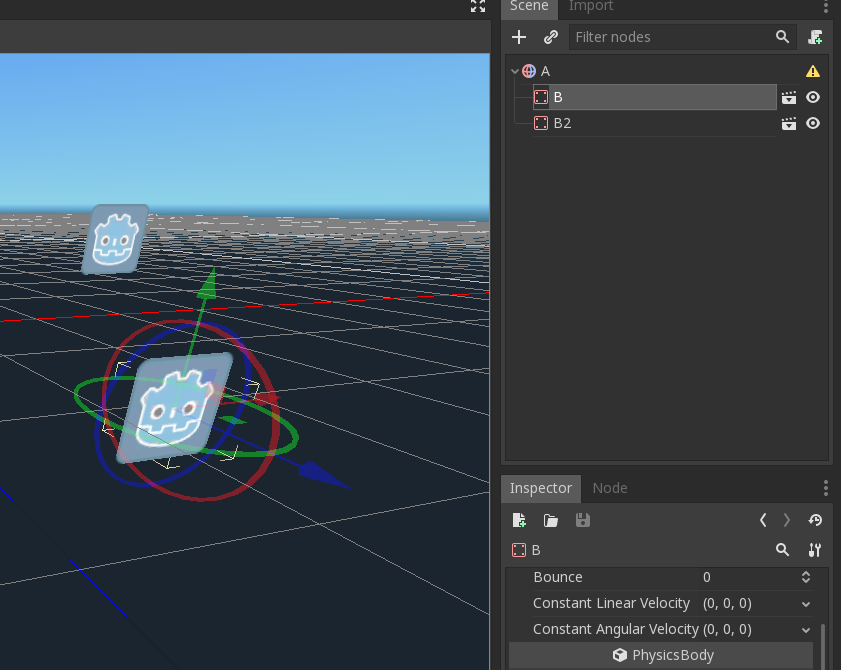Image resolution: width=841 pixels, height=670 pixels.
Task: Hide node B with its eye toggle
Action: coord(813,97)
